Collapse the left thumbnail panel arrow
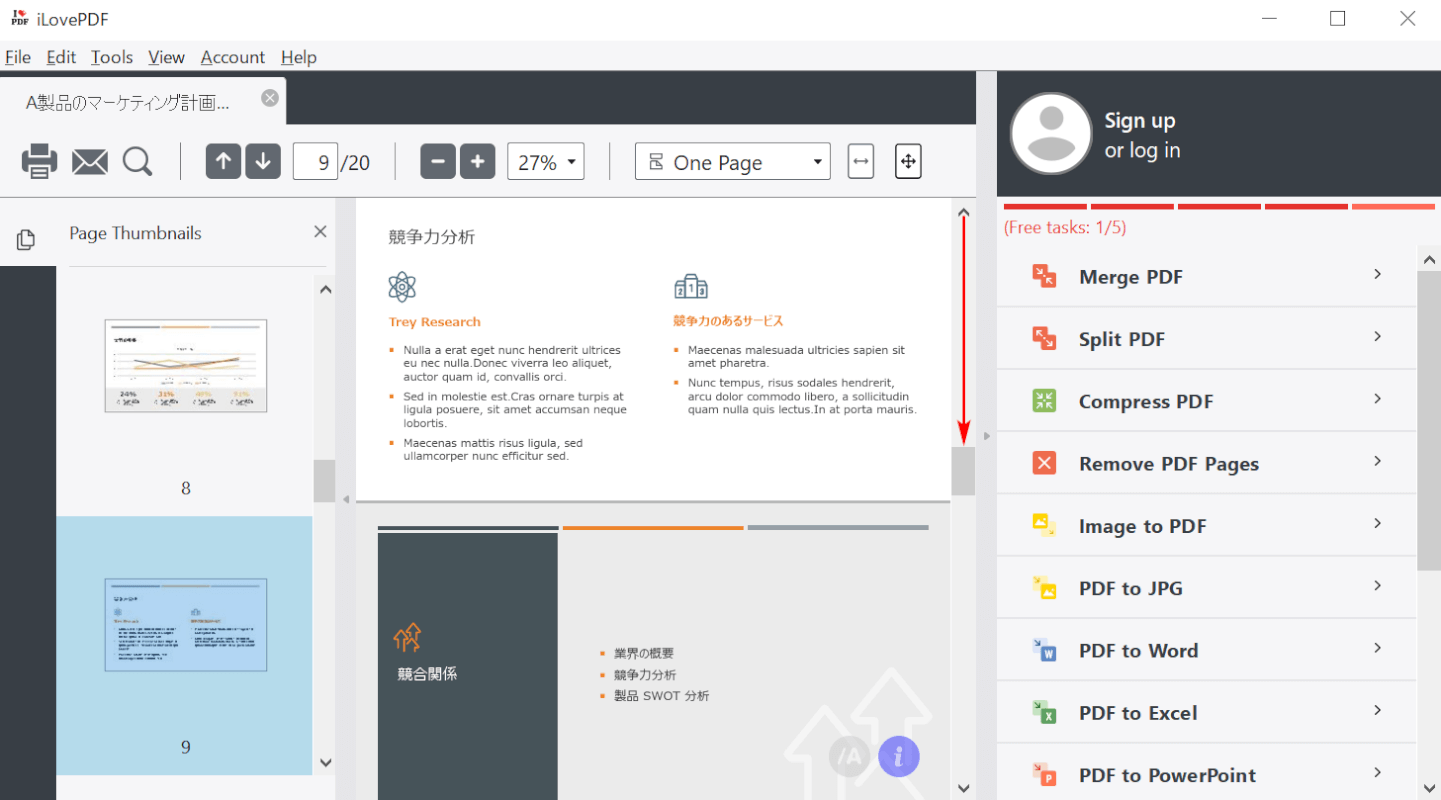The image size is (1441, 800). (346, 498)
